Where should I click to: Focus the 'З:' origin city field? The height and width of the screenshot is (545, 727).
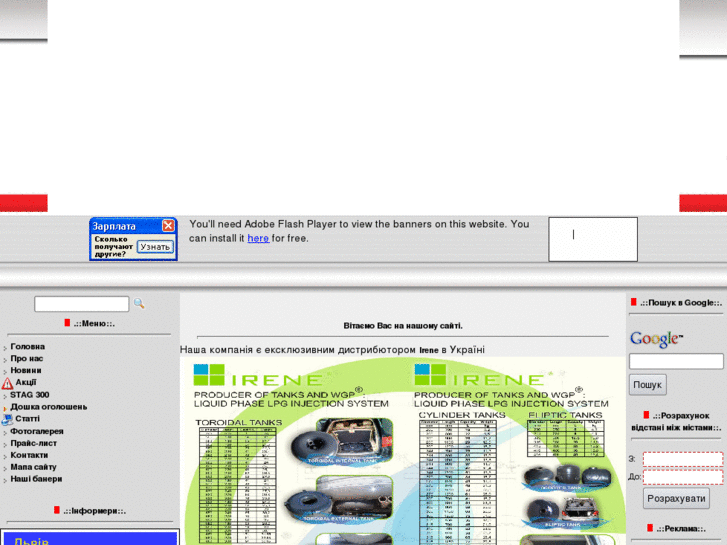(x=683, y=459)
